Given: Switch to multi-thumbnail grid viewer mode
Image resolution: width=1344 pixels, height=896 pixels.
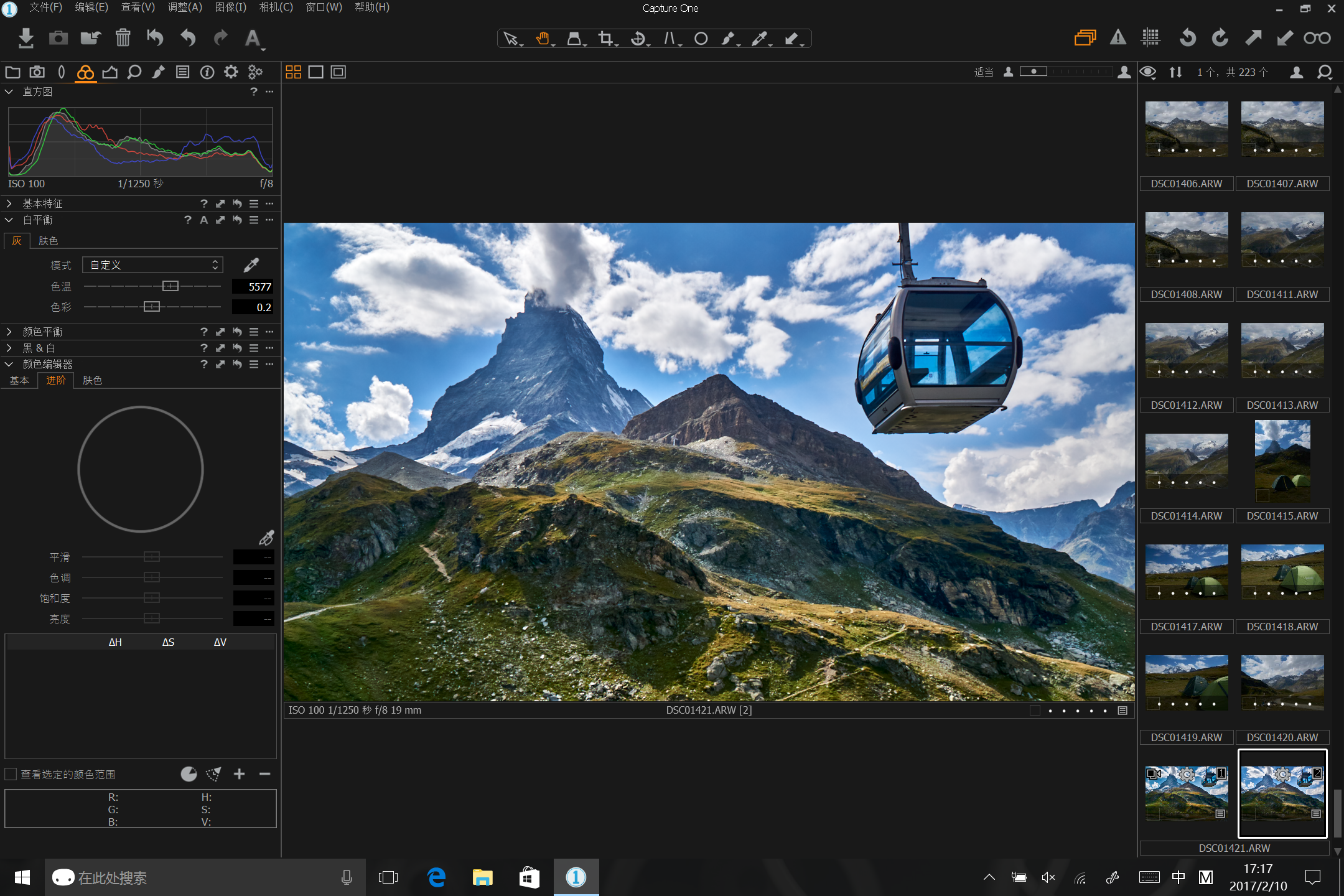Looking at the screenshot, I should pos(293,72).
